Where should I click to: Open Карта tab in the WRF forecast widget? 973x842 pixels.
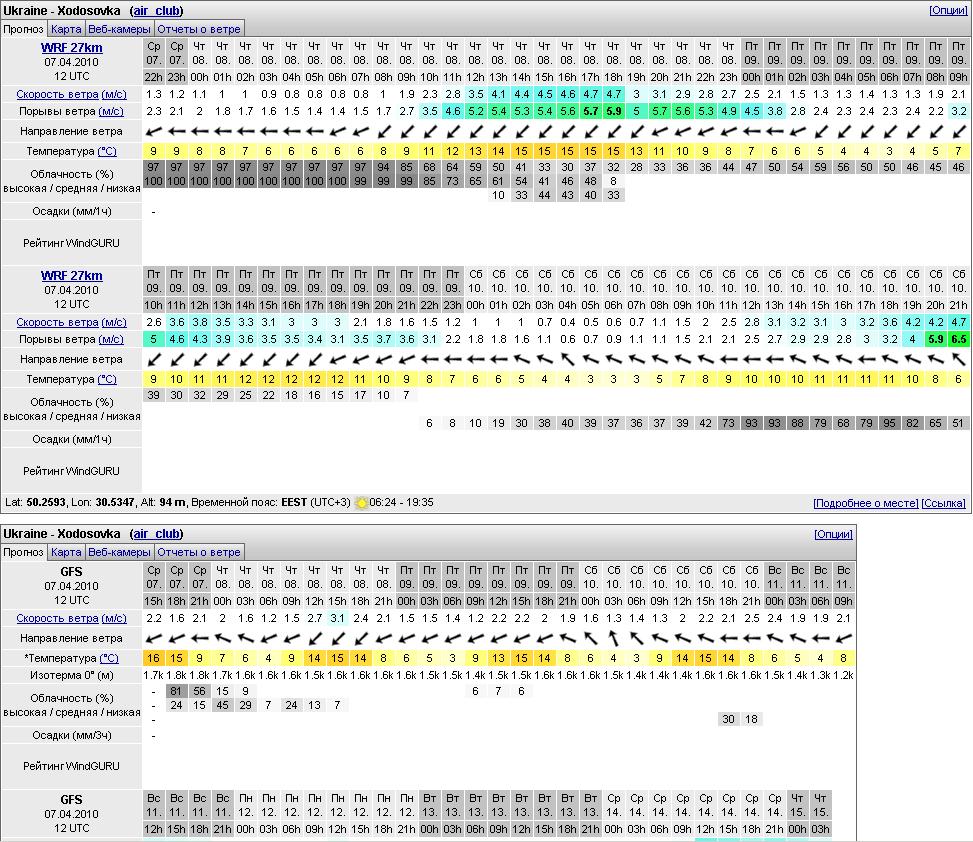coord(66,29)
